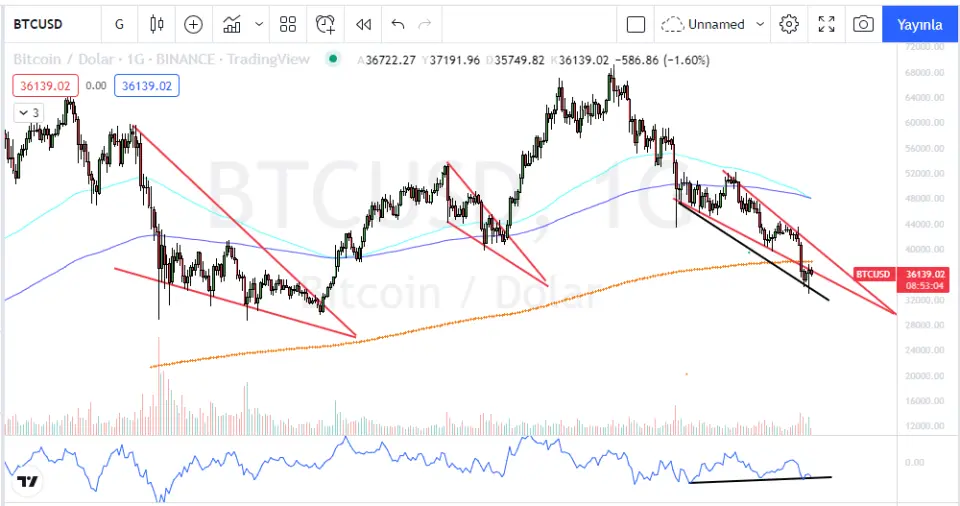Click the blue 36139.02 buy price button
Viewport: 960px width, 506px height.
tap(146, 86)
